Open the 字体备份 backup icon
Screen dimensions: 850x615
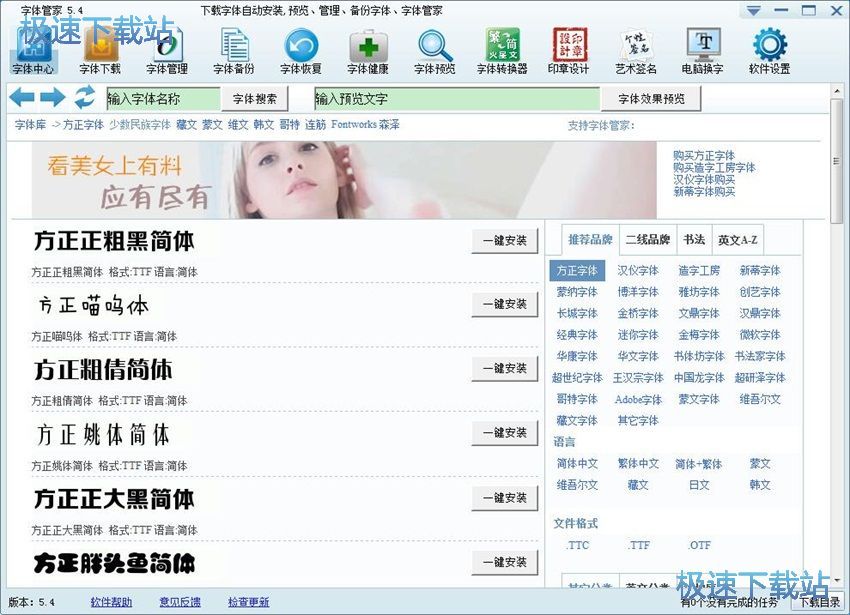tap(234, 51)
